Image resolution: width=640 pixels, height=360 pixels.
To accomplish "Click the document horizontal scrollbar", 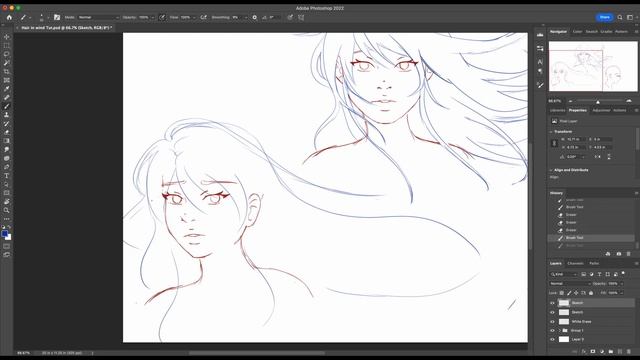I will pos(257,353).
